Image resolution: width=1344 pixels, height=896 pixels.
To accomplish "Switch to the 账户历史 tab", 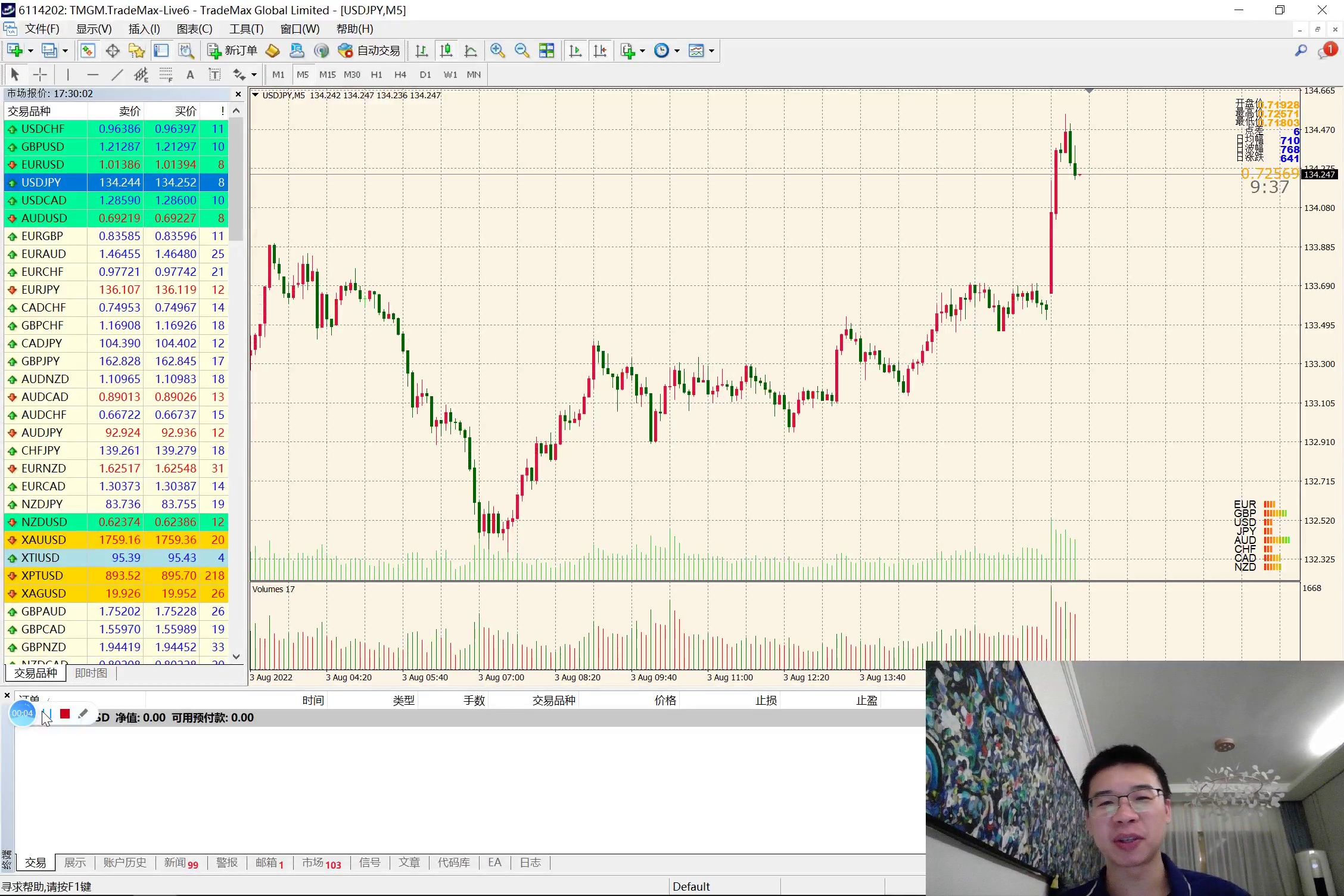I will coord(125,862).
